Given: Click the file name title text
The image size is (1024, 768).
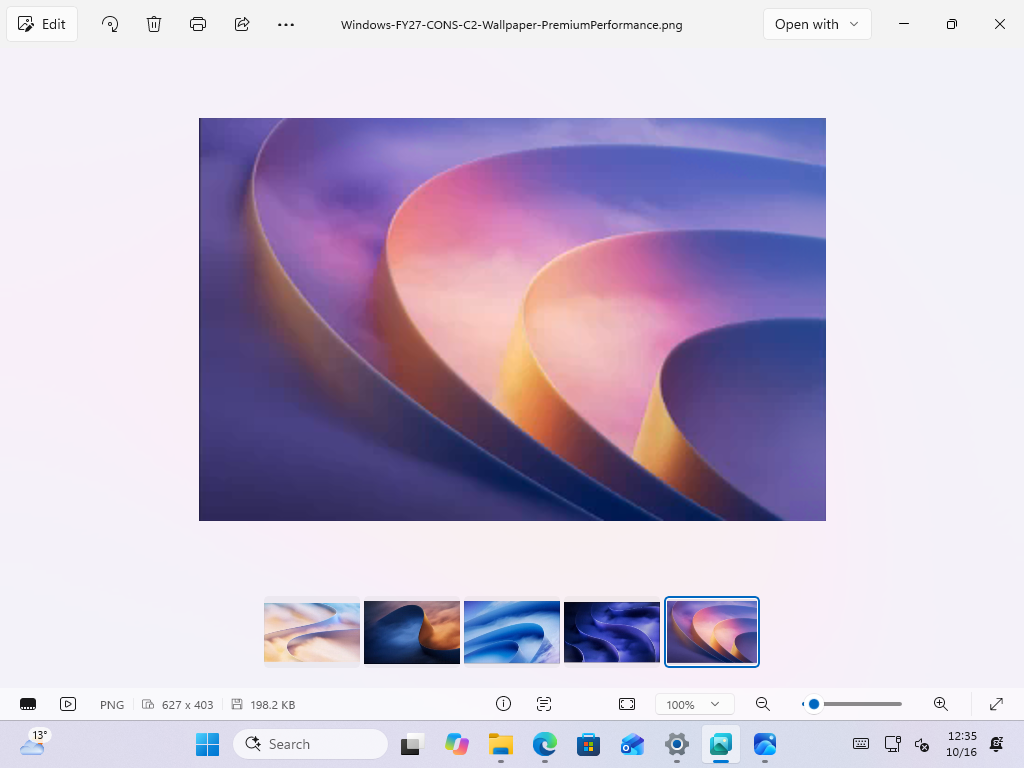Looking at the screenshot, I should (x=511, y=25).
